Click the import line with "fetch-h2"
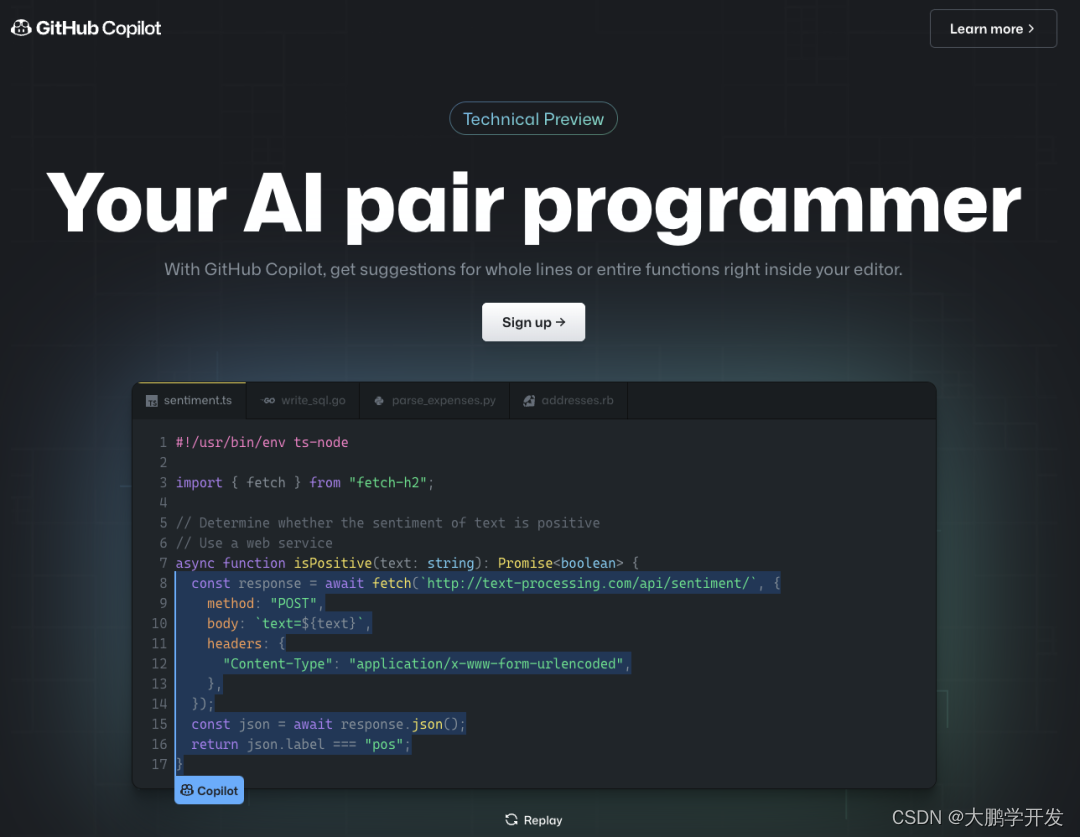This screenshot has height=837, width=1080. pyautogui.click(x=304, y=482)
